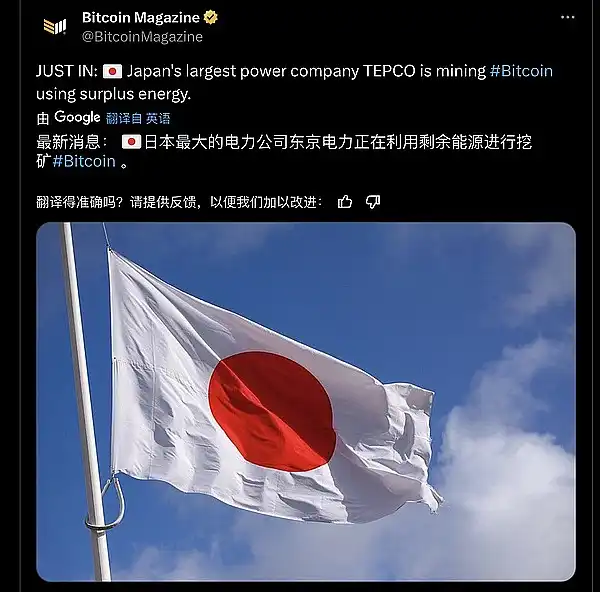This screenshot has height=592, width=600.
Task: Click the translation feedback prompt text
Action: click(179, 202)
